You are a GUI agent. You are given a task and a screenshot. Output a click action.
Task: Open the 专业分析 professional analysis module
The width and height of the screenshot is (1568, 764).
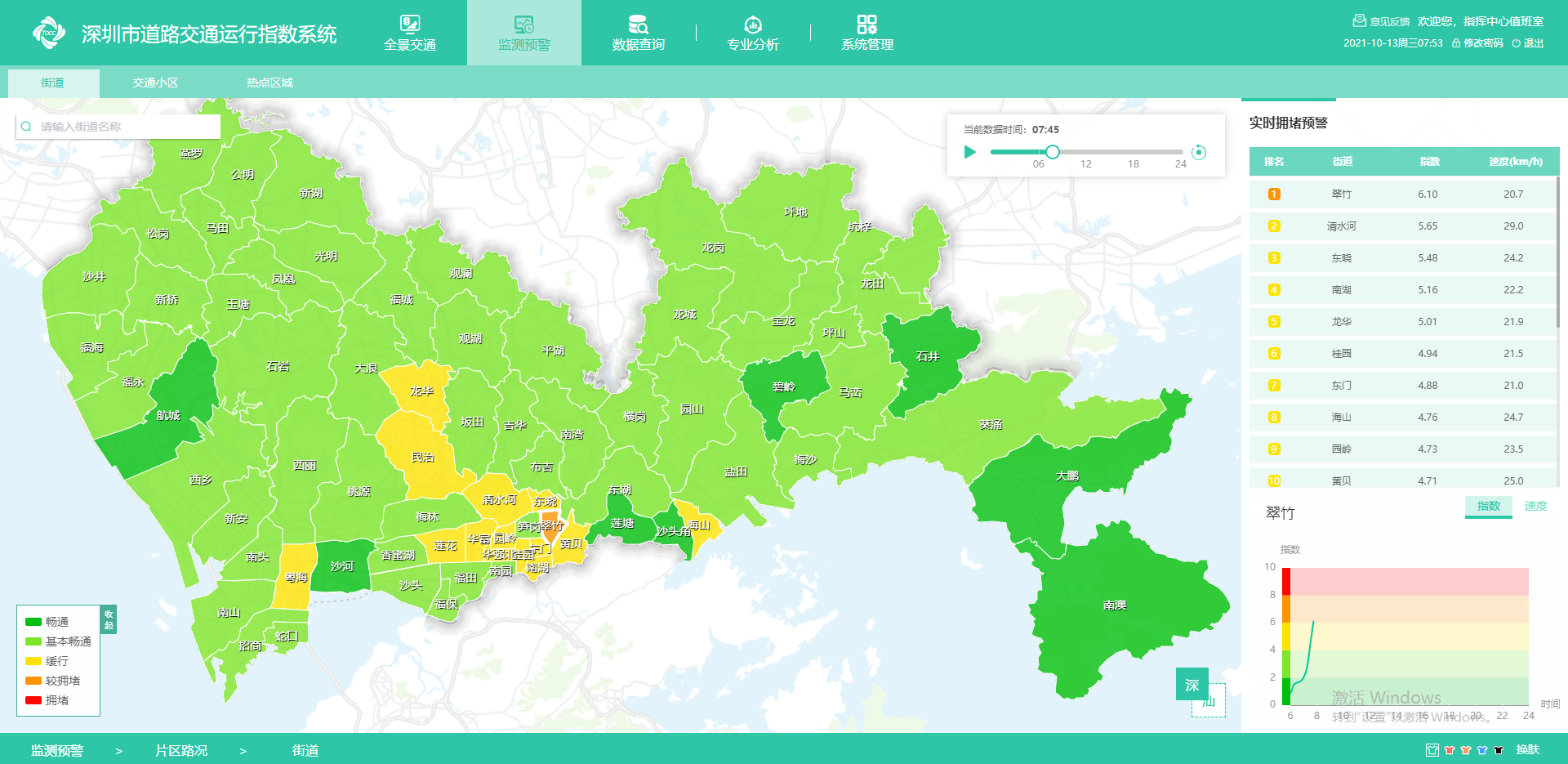pos(753,33)
